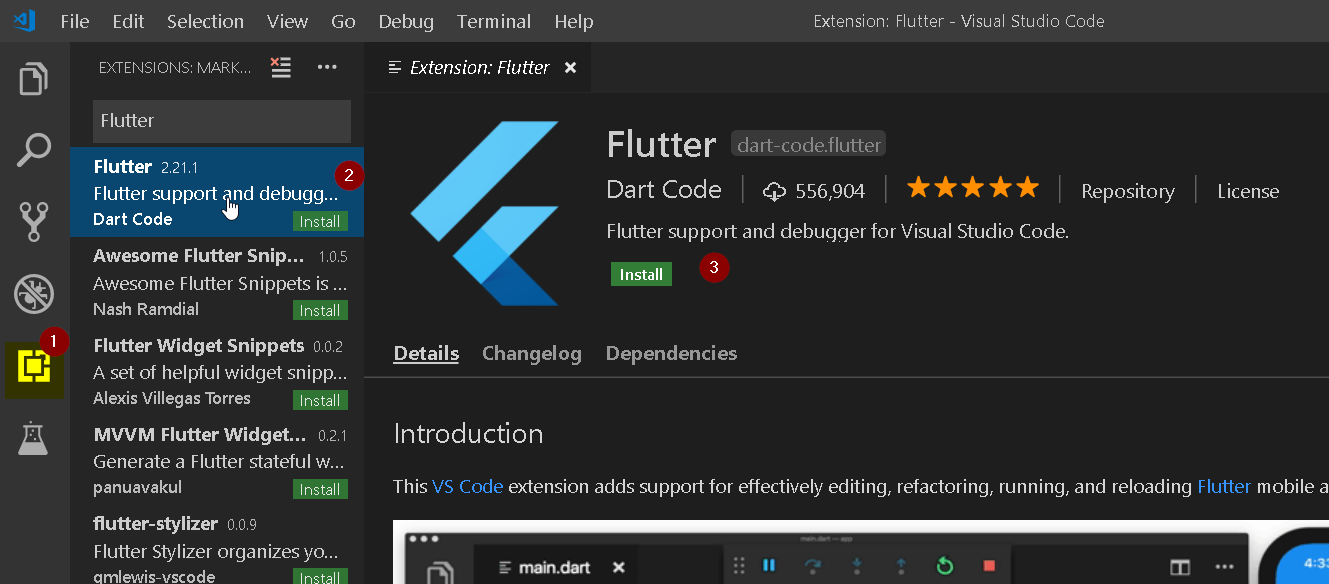
Task: Click the large Flutter extension logo
Action: coord(485,213)
